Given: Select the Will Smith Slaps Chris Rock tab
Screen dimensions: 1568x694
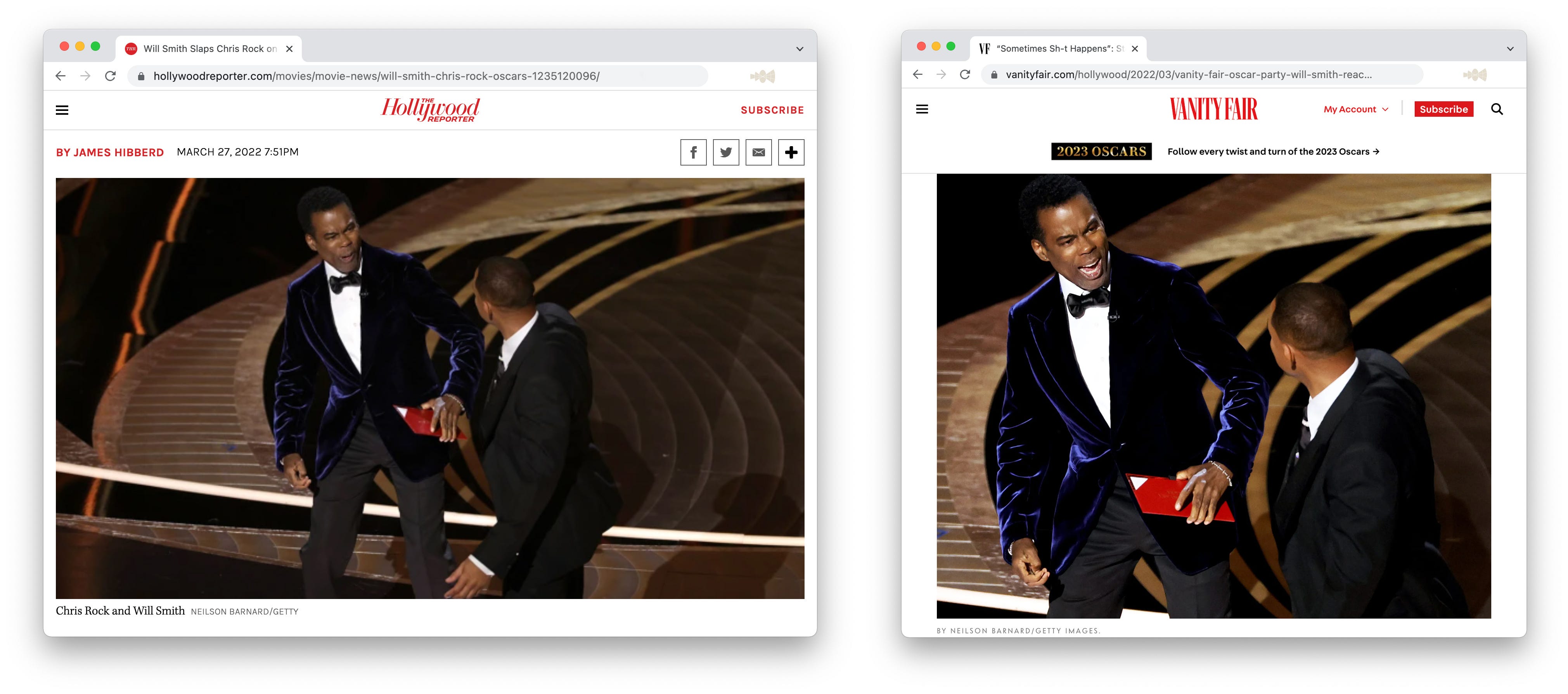Looking at the screenshot, I should pyautogui.click(x=209, y=49).
